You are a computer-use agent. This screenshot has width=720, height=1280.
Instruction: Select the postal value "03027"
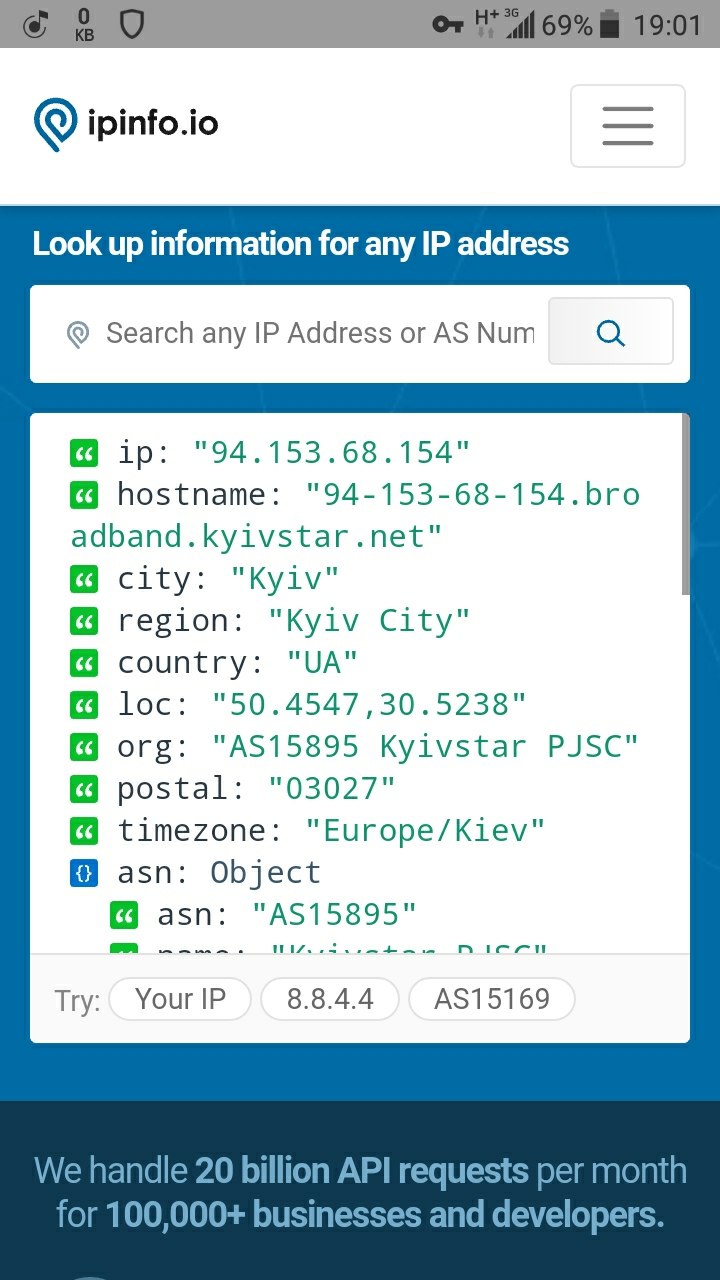point(331,789)
